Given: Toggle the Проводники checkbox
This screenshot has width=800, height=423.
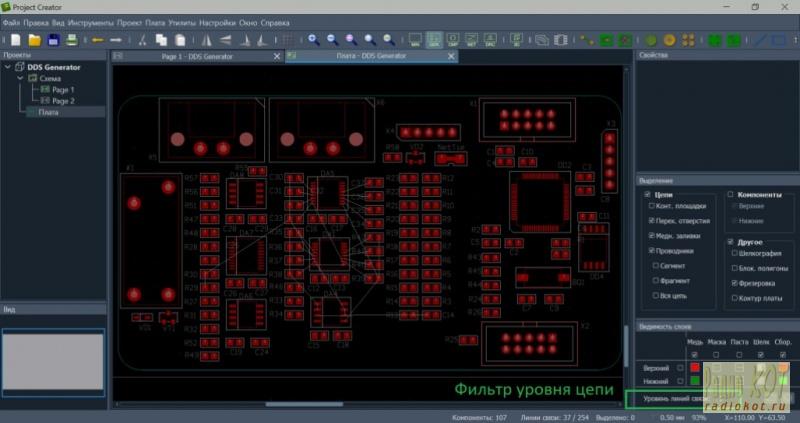Looking at the screenshot, I should (x=652, y=250).
